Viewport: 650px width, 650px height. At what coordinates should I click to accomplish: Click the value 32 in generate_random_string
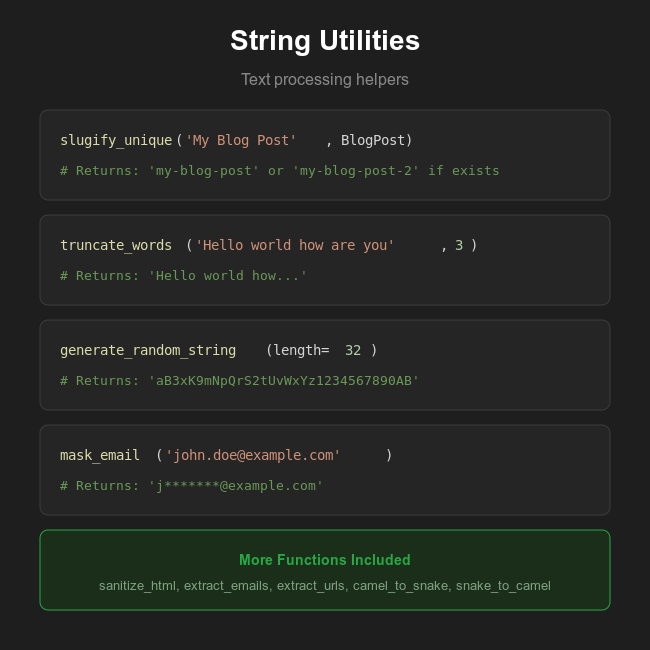coord(353,350)
